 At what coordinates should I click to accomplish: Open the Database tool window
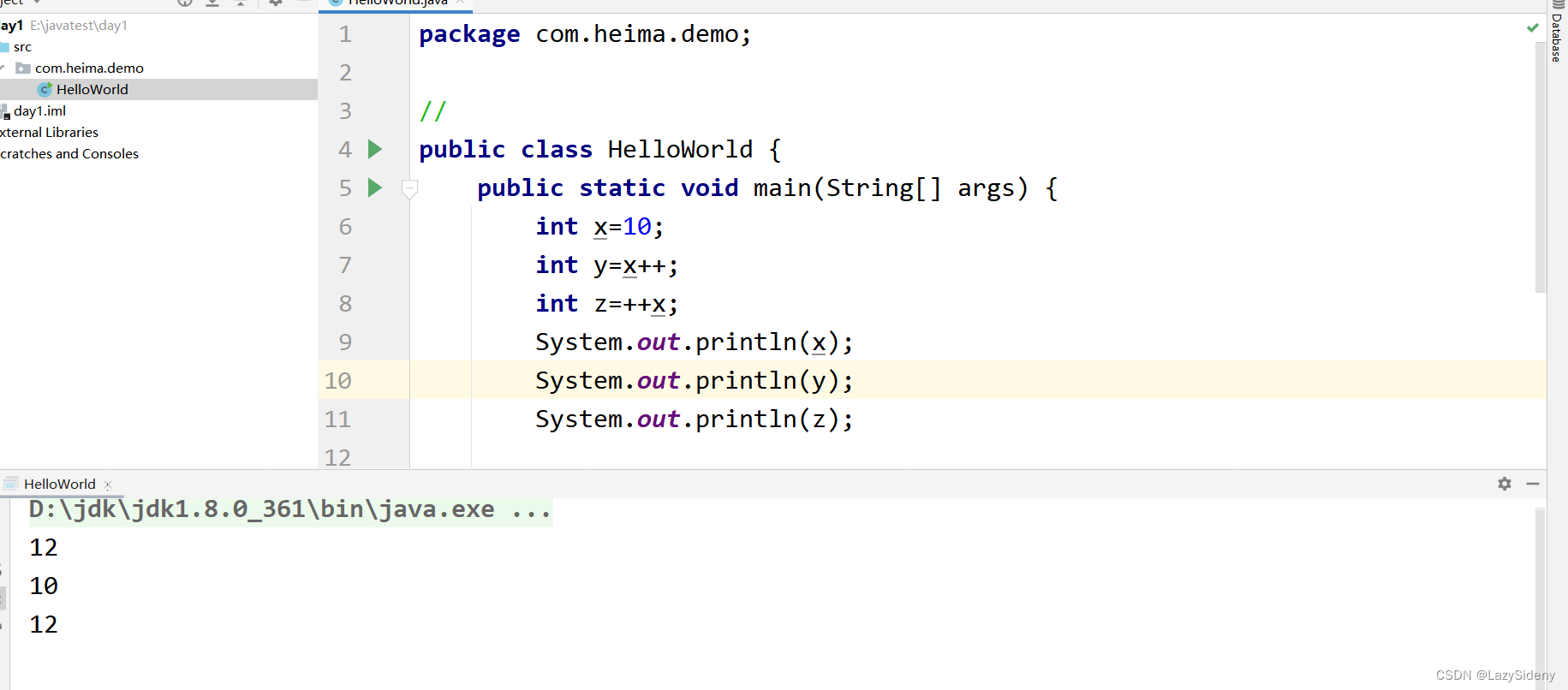1557,32
